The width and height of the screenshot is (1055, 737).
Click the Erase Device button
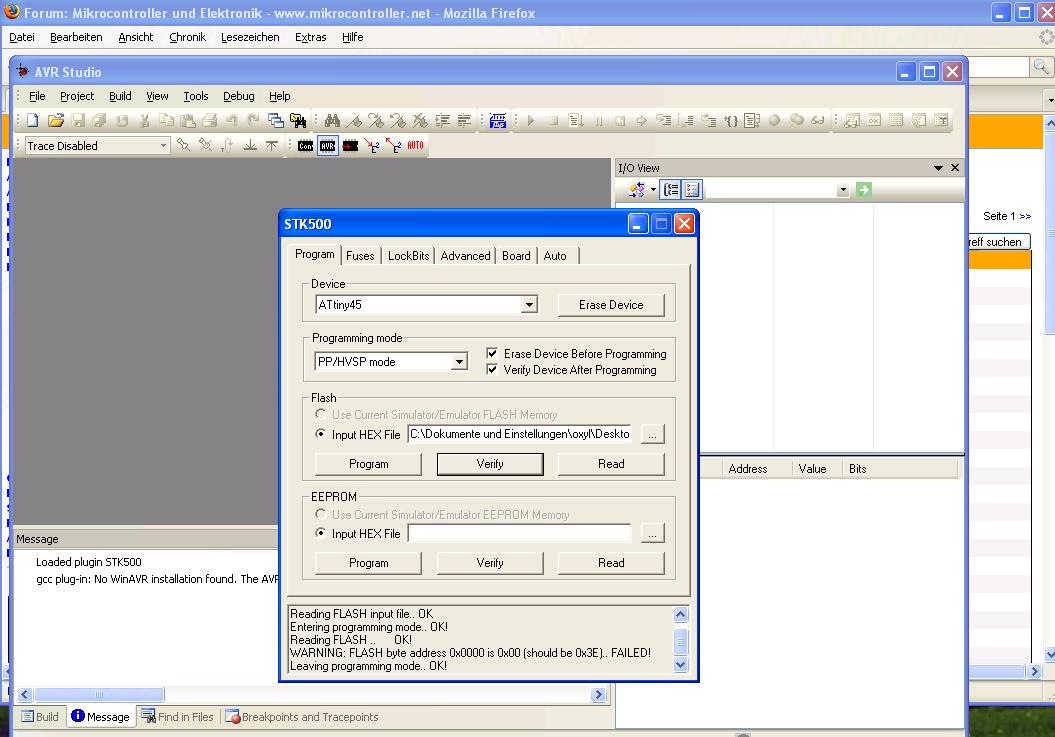(x=611, y=305)
